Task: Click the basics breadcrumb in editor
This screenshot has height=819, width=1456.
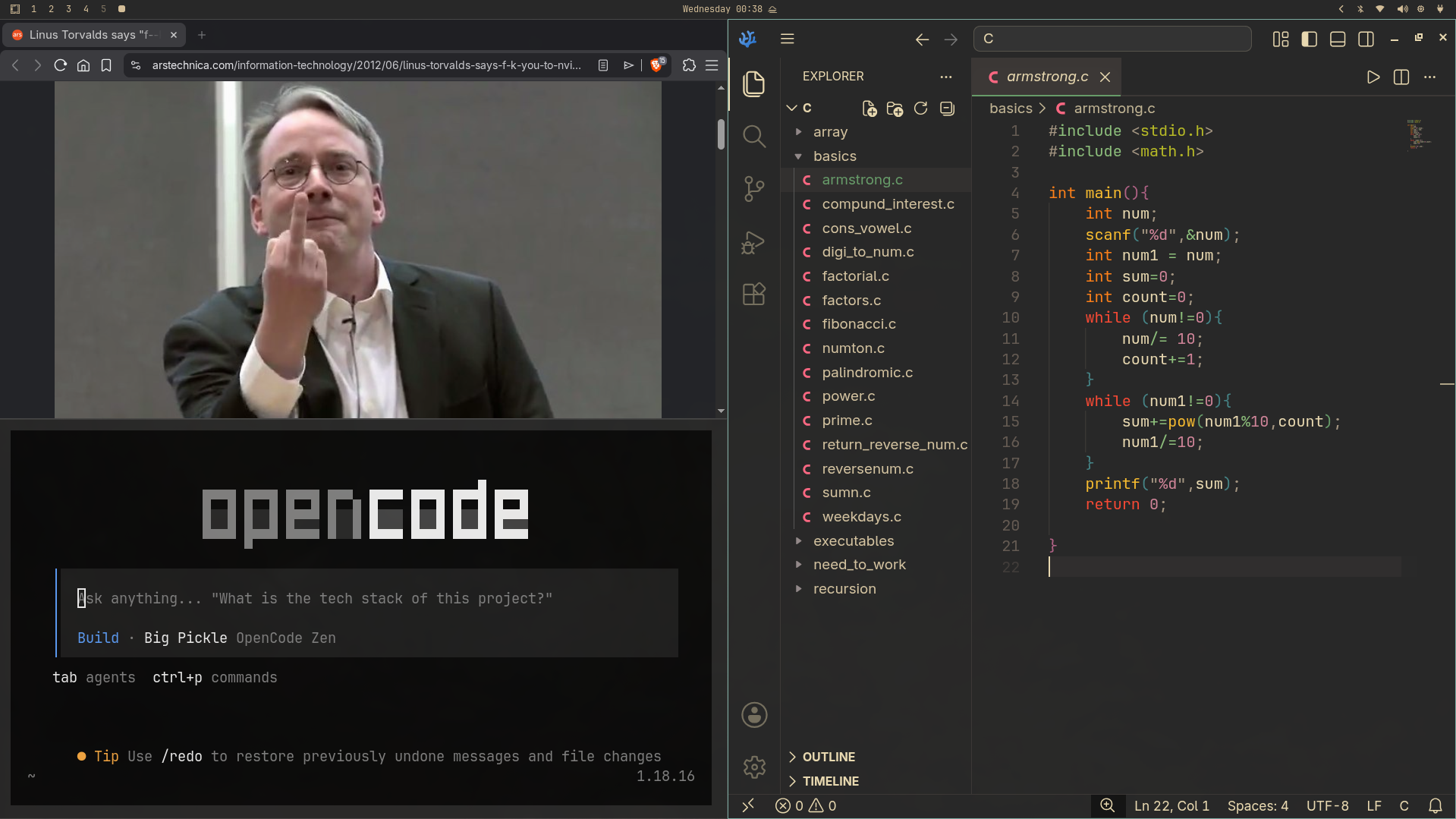Action: pyautogui.click(x=1011, y=109)
